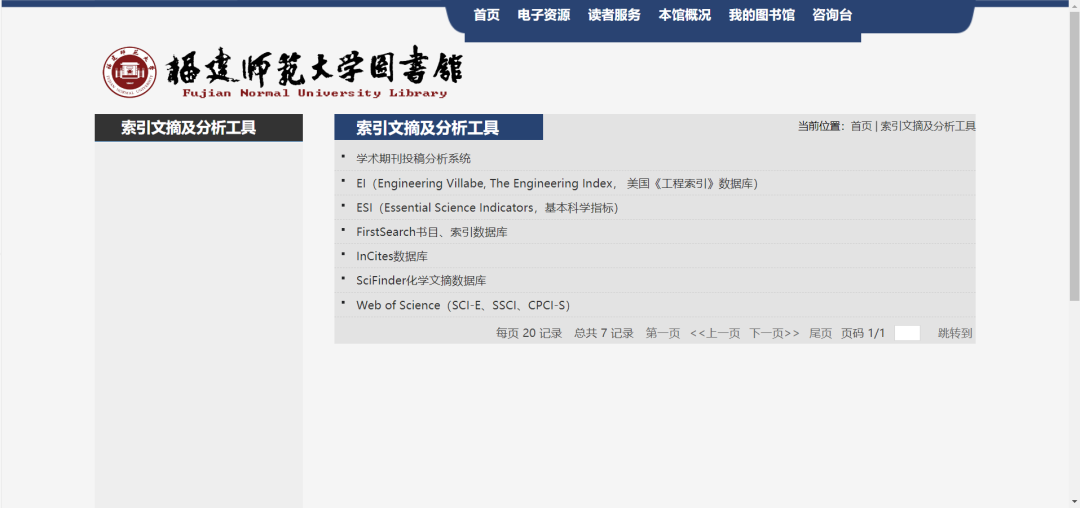
Task: Open the 读者服务 menu
Action: tap(614, 15)
